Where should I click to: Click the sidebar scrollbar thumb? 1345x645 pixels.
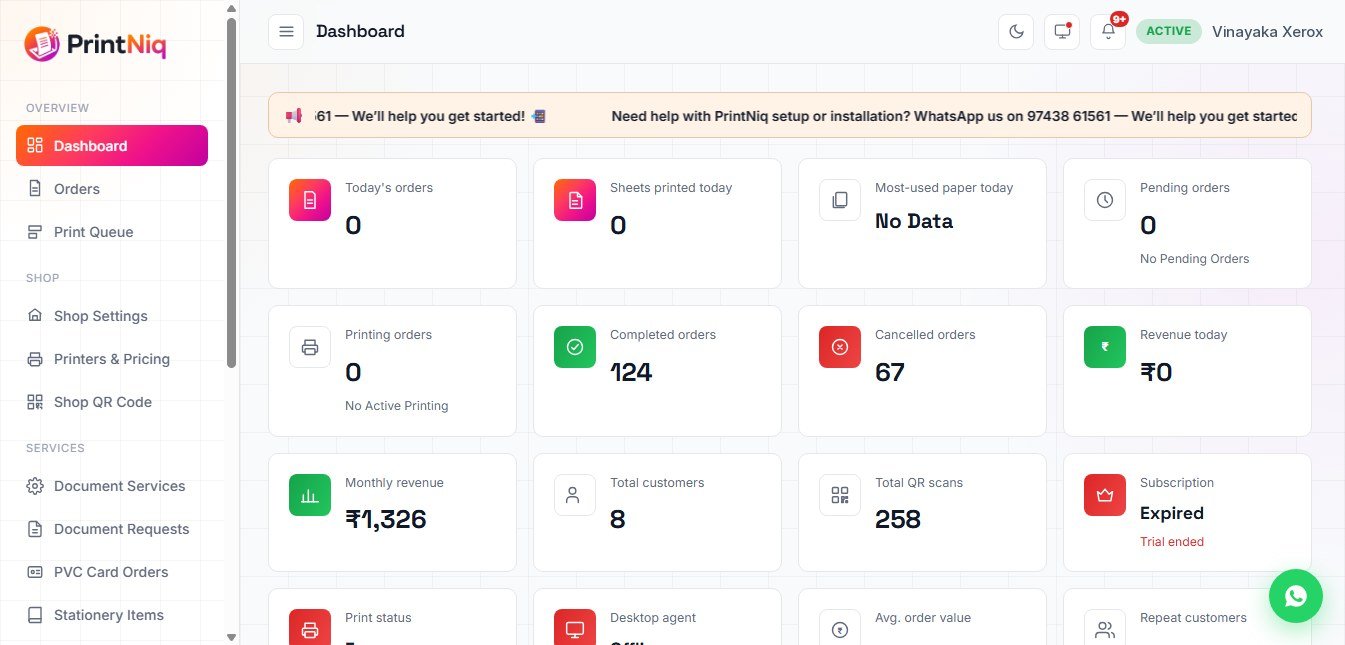pyautogui.click(x=232, y=192)
